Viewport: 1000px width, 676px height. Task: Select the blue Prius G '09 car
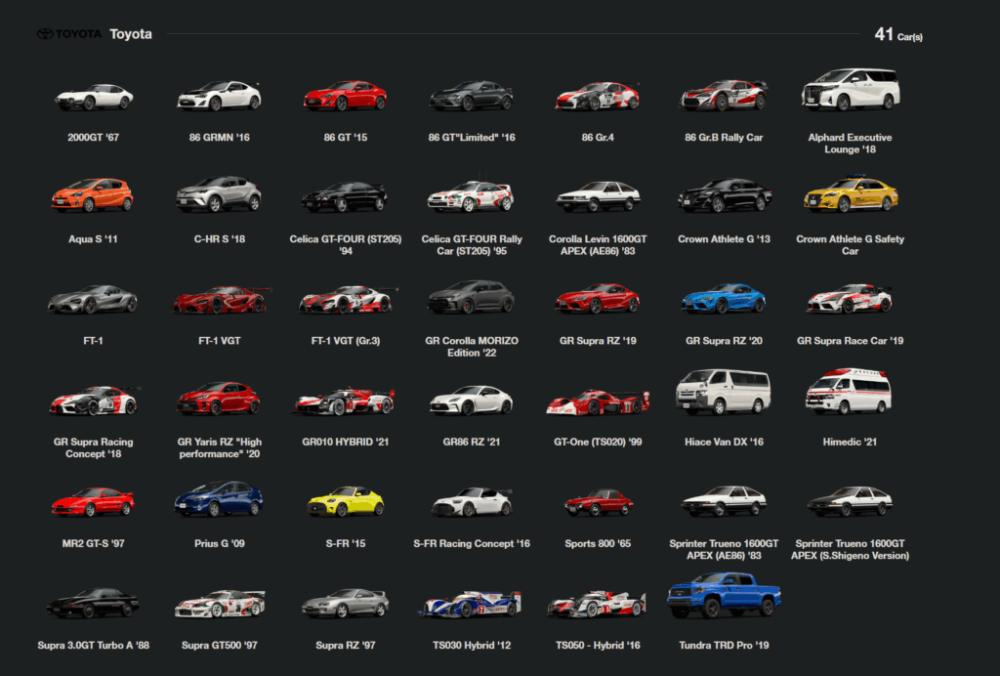(218, 499)
